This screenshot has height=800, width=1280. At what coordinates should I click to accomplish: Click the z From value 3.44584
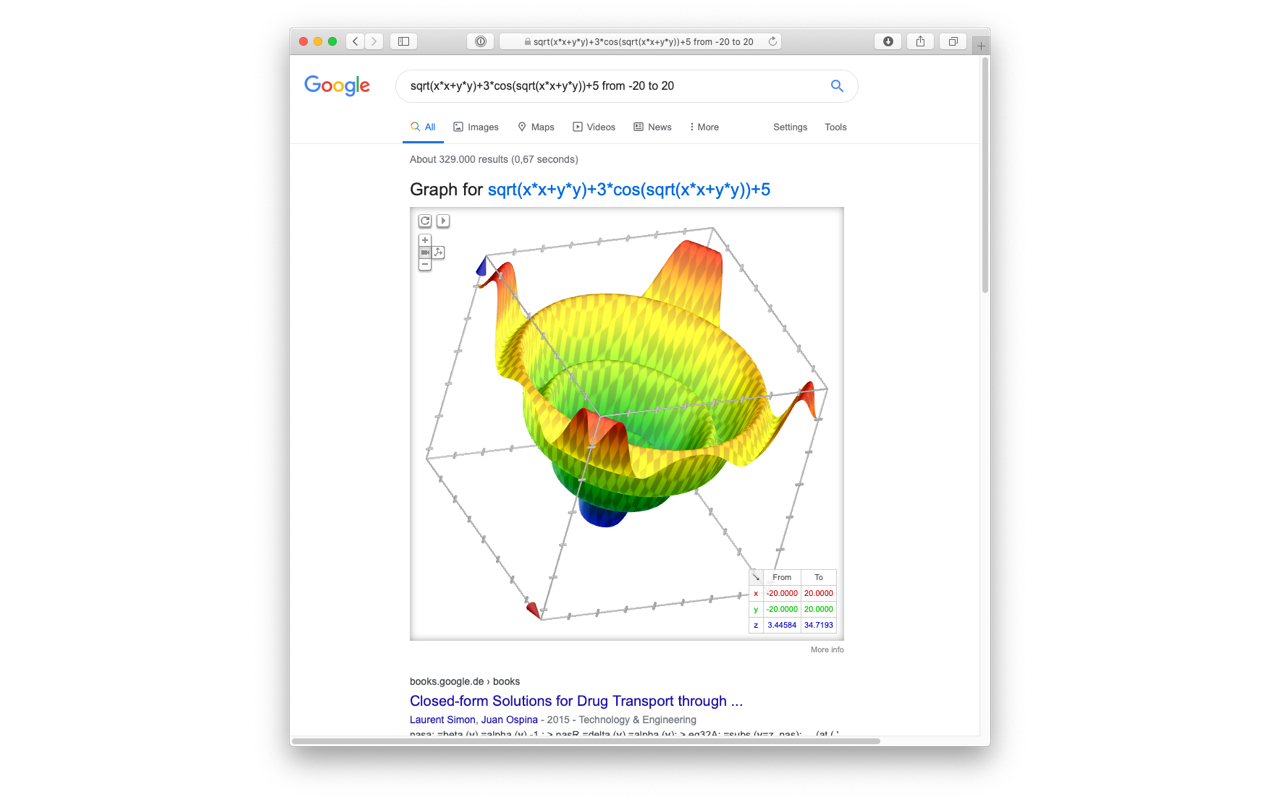pyautogui.click(x=782, y=625)
